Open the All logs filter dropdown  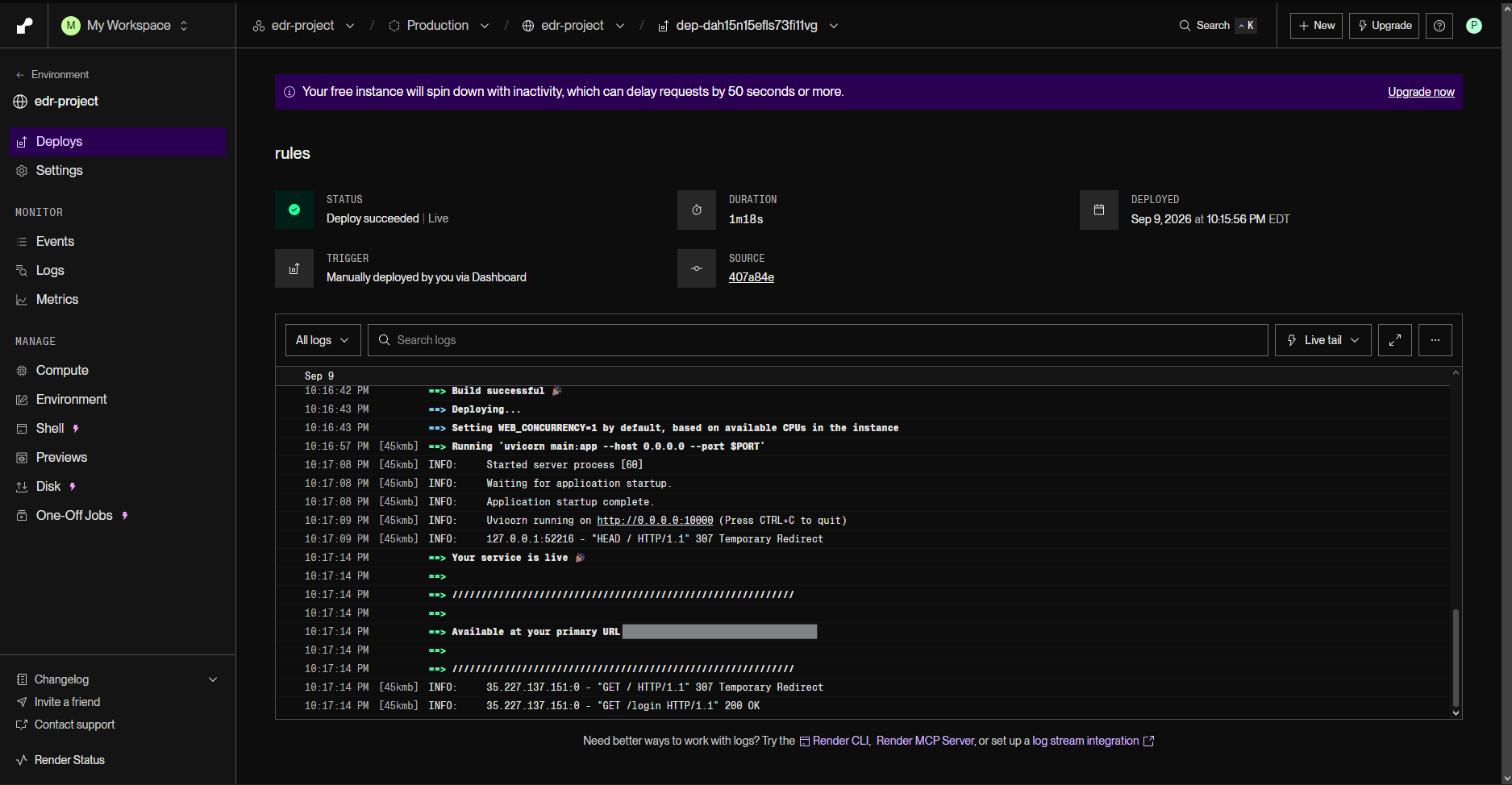point(323,340)
